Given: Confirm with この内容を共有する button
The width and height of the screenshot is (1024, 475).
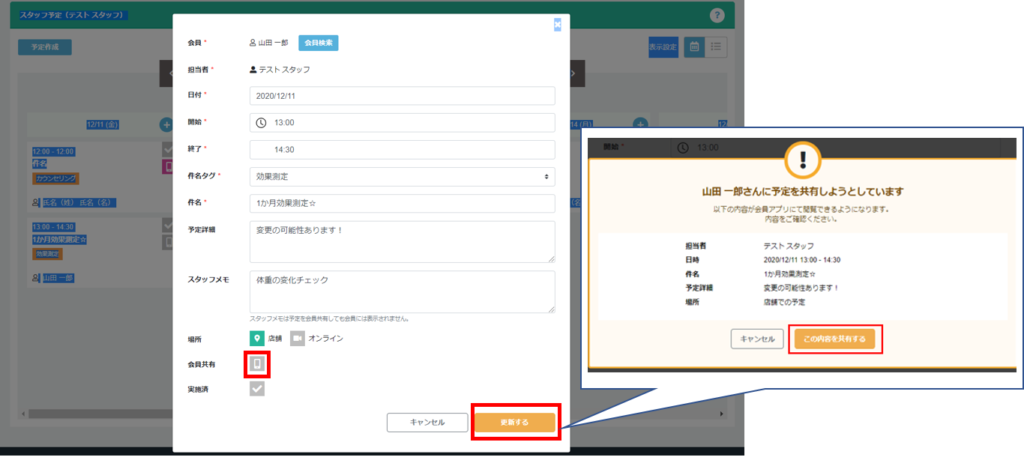Looking at the screenshot, I should click(835, 339).
